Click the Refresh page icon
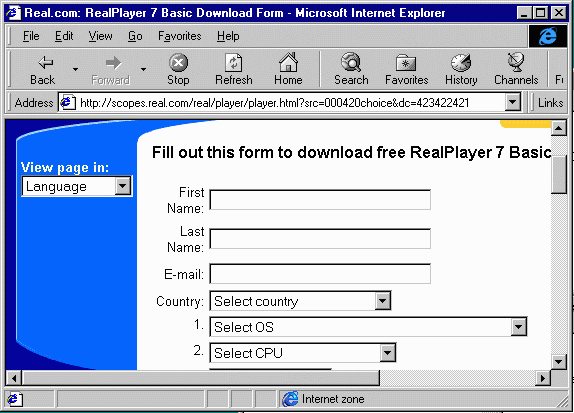 233,63
